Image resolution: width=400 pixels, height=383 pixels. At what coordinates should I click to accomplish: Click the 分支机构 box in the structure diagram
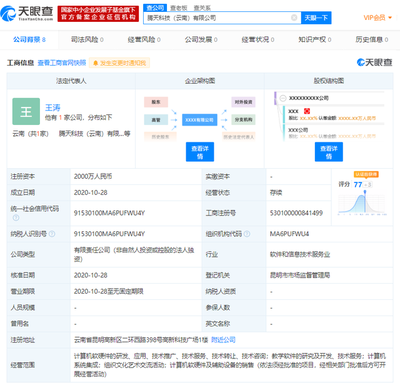coord(243,120)
